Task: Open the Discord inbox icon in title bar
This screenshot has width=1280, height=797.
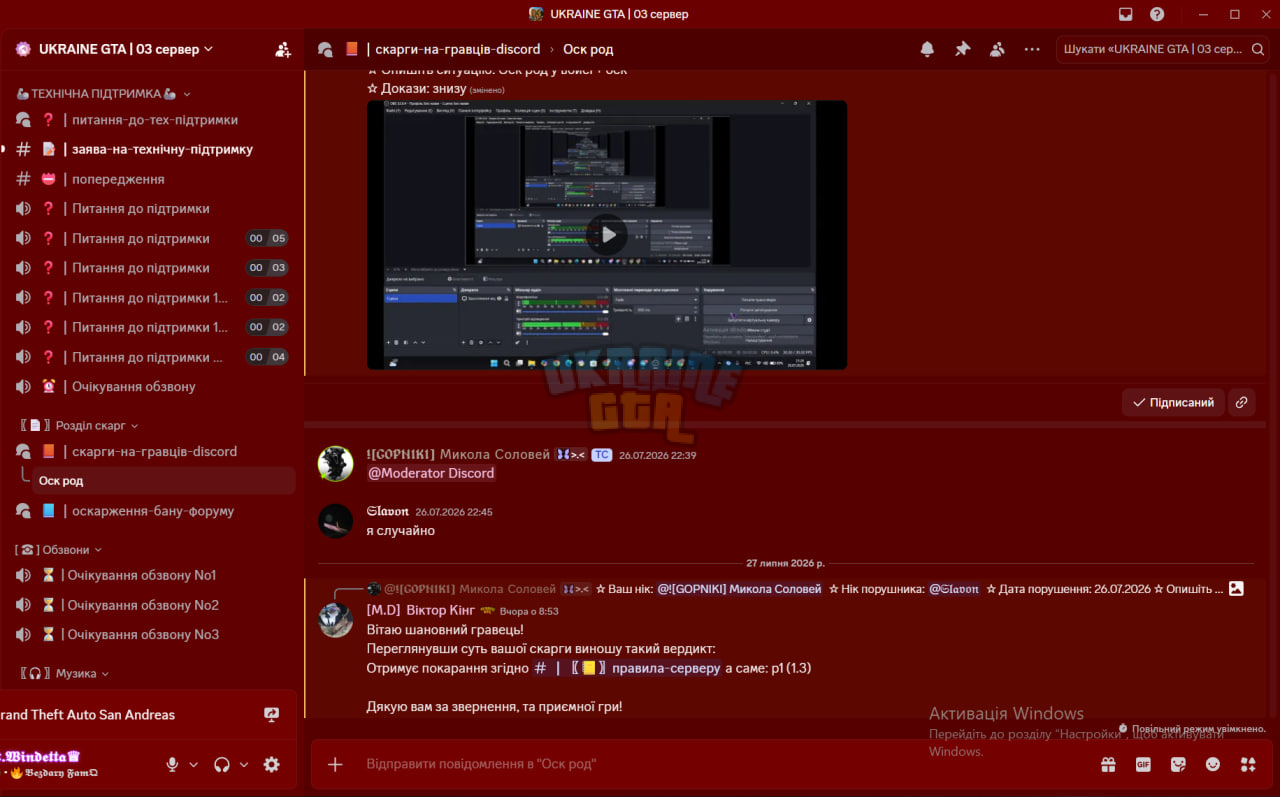Action: (x=1126, y=14)
